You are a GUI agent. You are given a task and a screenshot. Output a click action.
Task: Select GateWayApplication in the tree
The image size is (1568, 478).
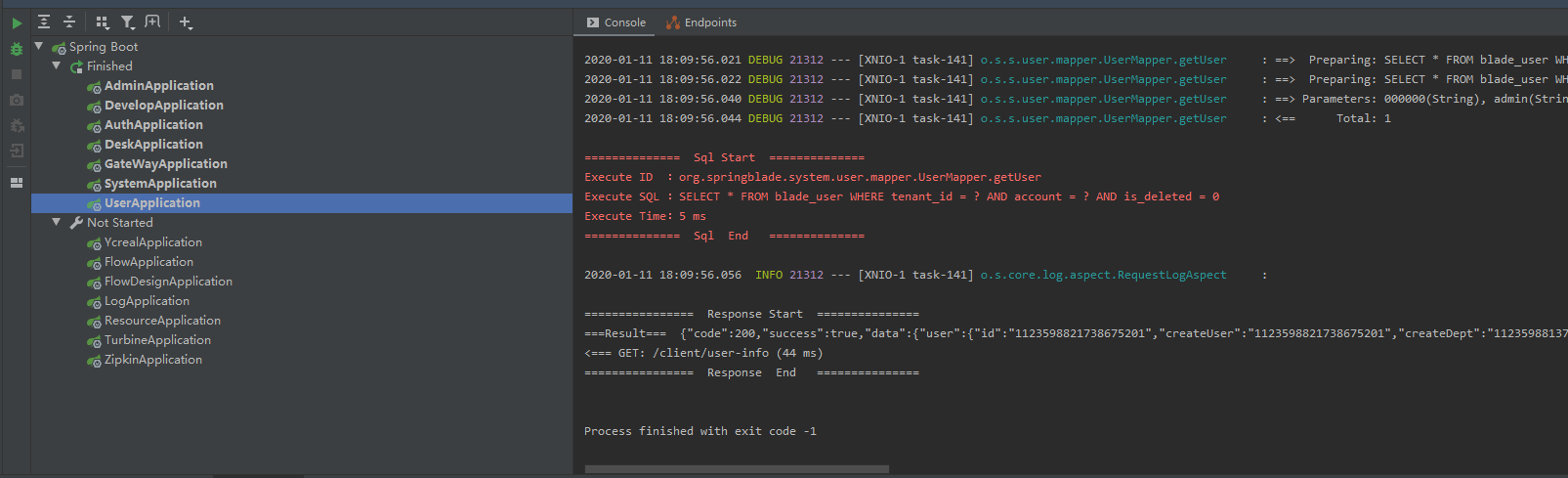(x=165, y=164)
